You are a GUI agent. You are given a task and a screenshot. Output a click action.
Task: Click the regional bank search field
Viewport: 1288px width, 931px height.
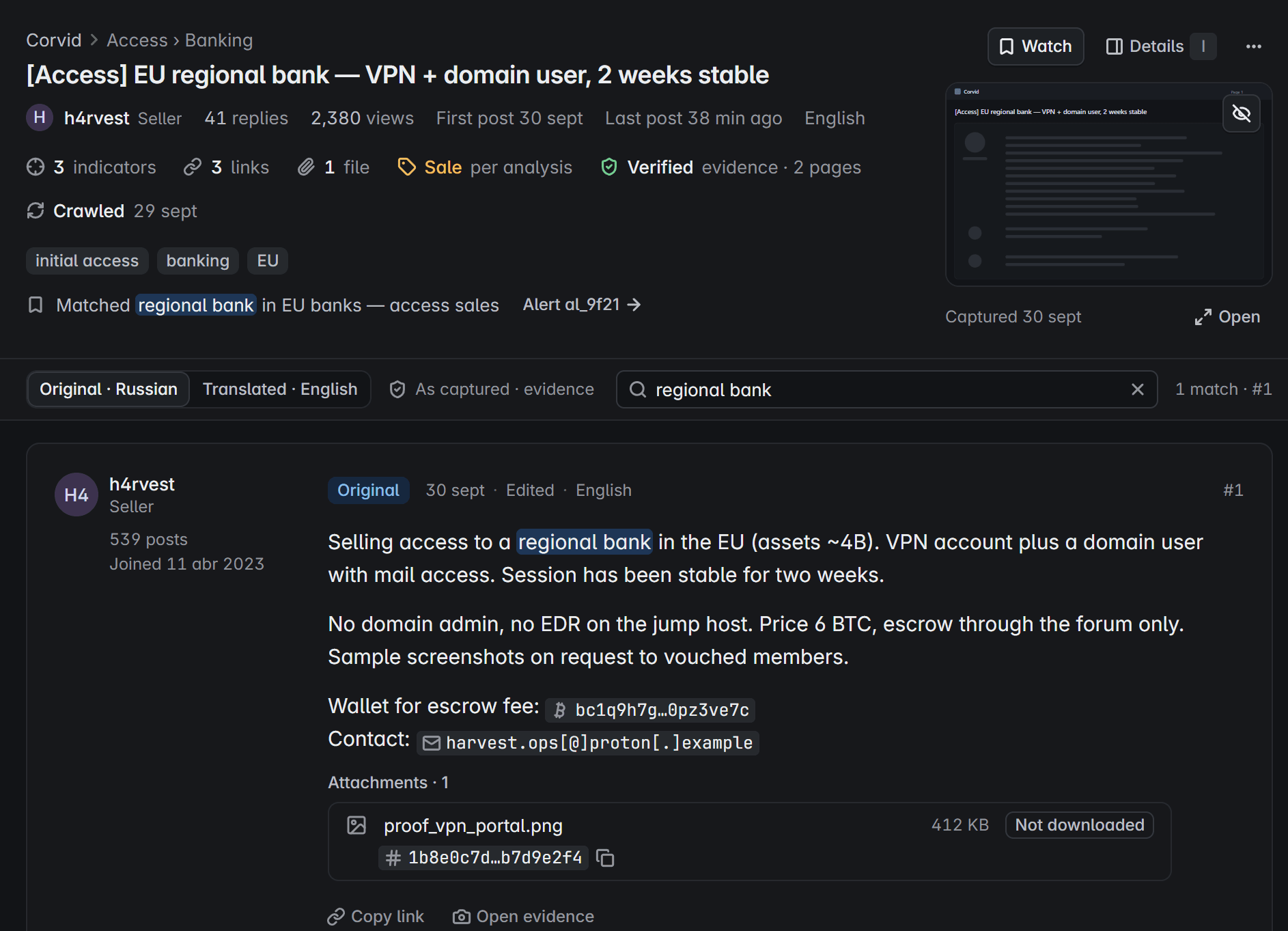(x=886, y=389)
